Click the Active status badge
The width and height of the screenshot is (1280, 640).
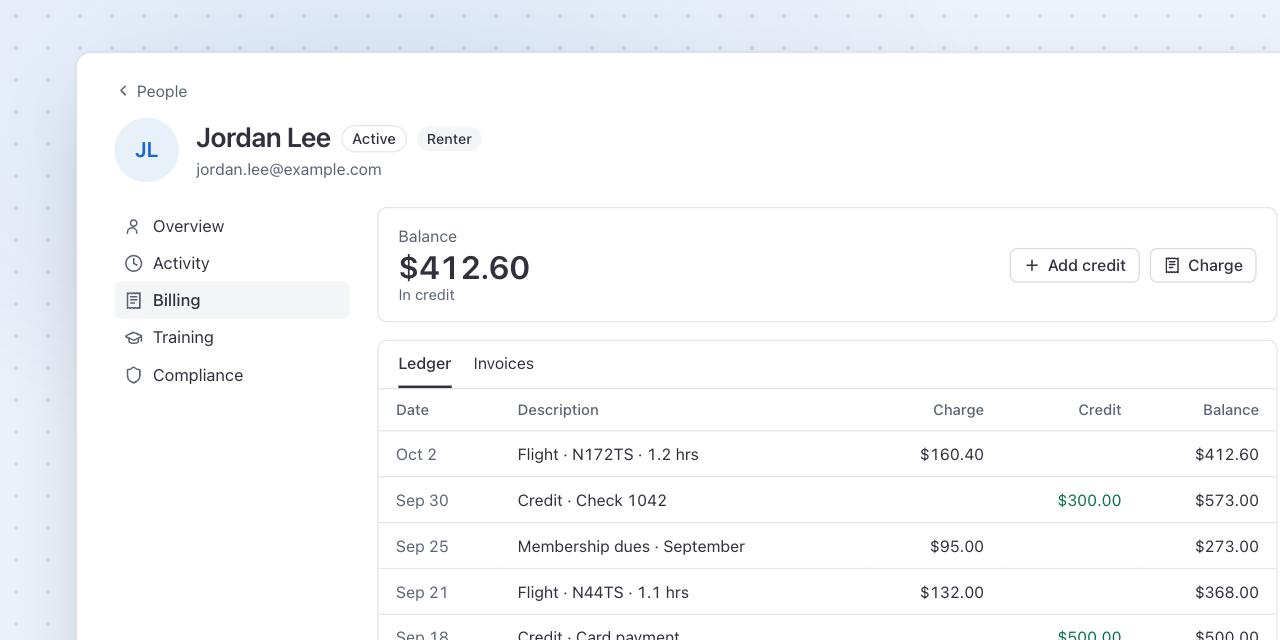point(374,139)
